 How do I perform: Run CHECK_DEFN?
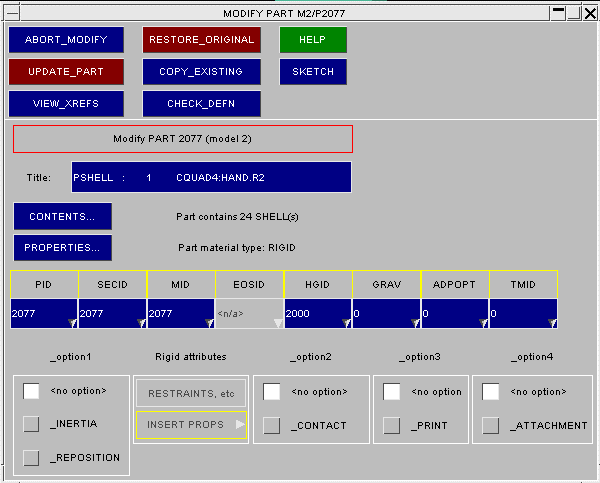[202, 104]
